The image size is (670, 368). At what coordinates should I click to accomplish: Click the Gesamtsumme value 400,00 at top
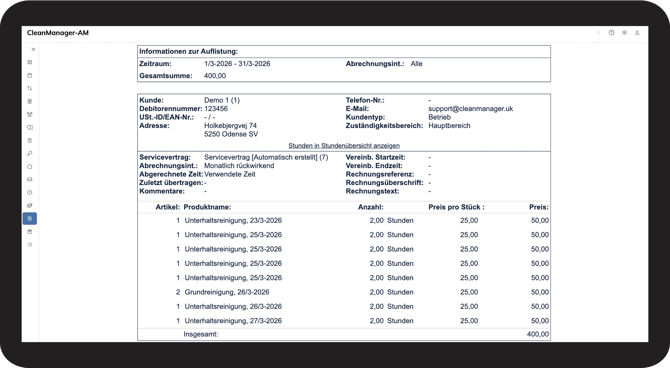tap(215, 76)
